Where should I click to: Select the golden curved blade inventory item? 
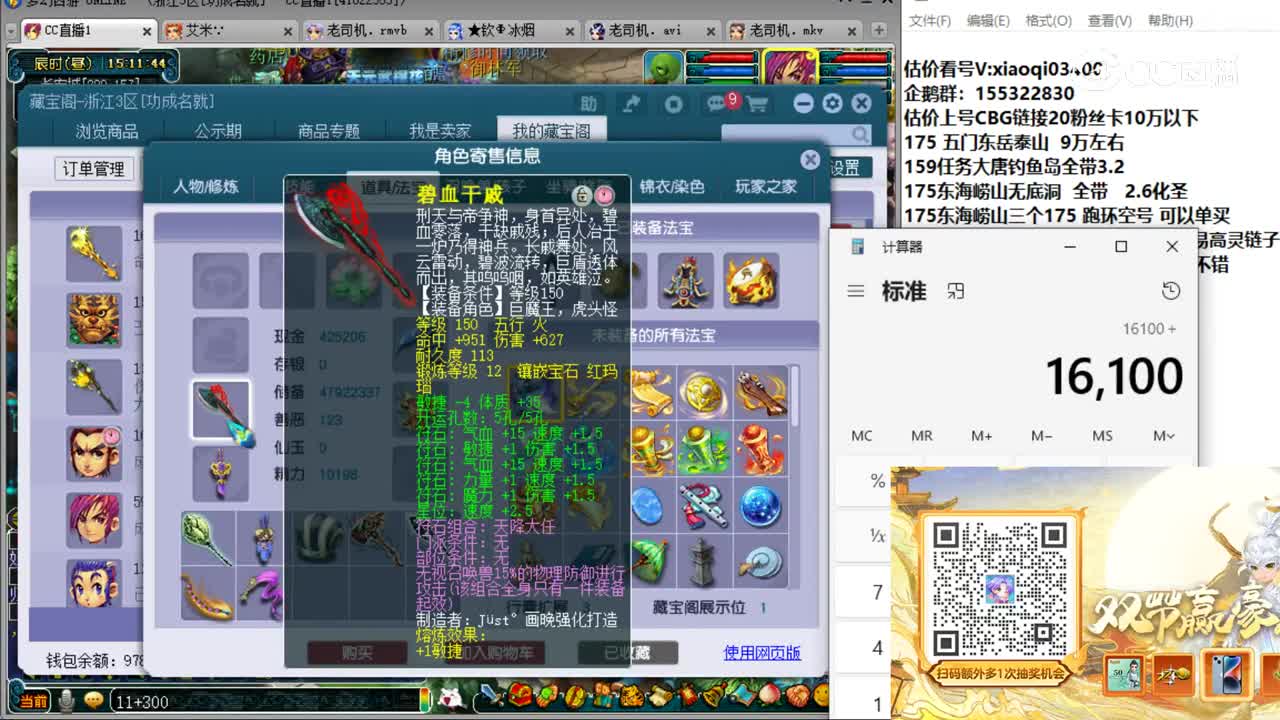[207, 594]
